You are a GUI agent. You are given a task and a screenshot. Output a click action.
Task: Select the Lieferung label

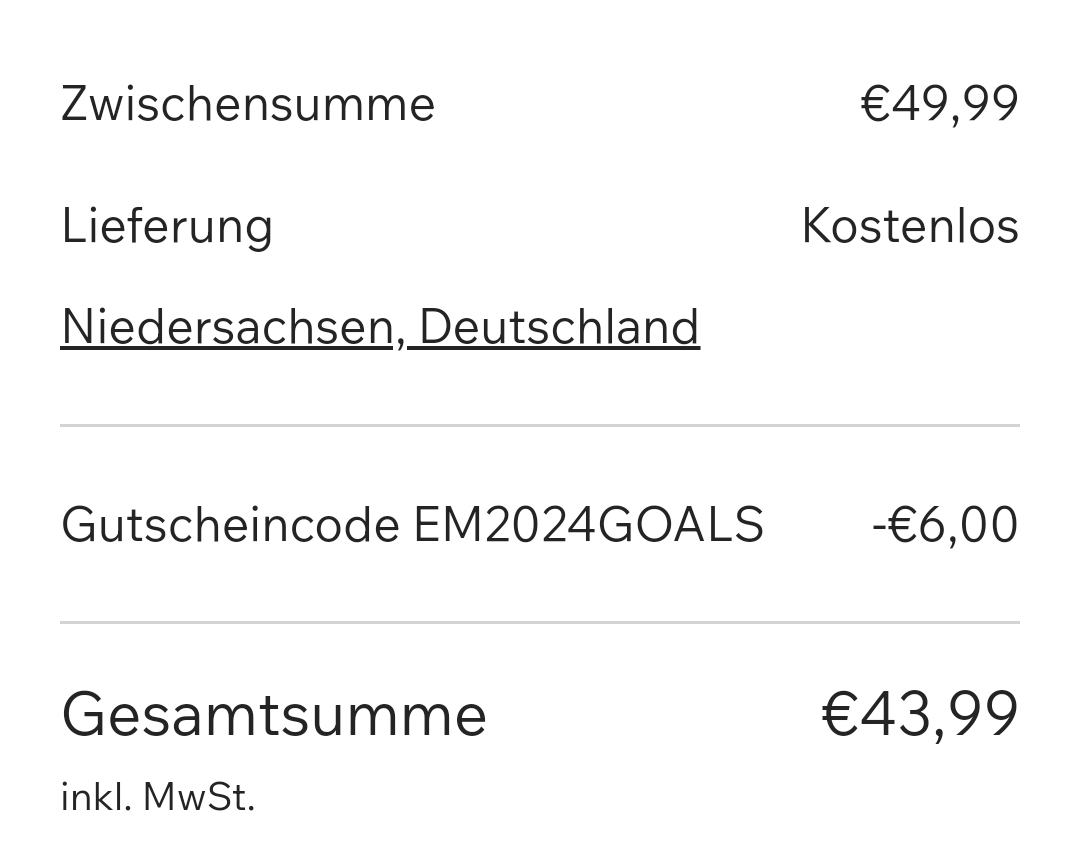coord(167,226)
